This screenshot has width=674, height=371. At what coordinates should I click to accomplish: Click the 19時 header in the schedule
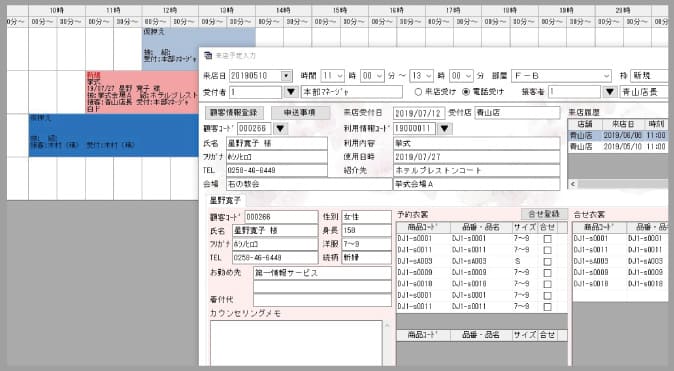pos(566,10)
